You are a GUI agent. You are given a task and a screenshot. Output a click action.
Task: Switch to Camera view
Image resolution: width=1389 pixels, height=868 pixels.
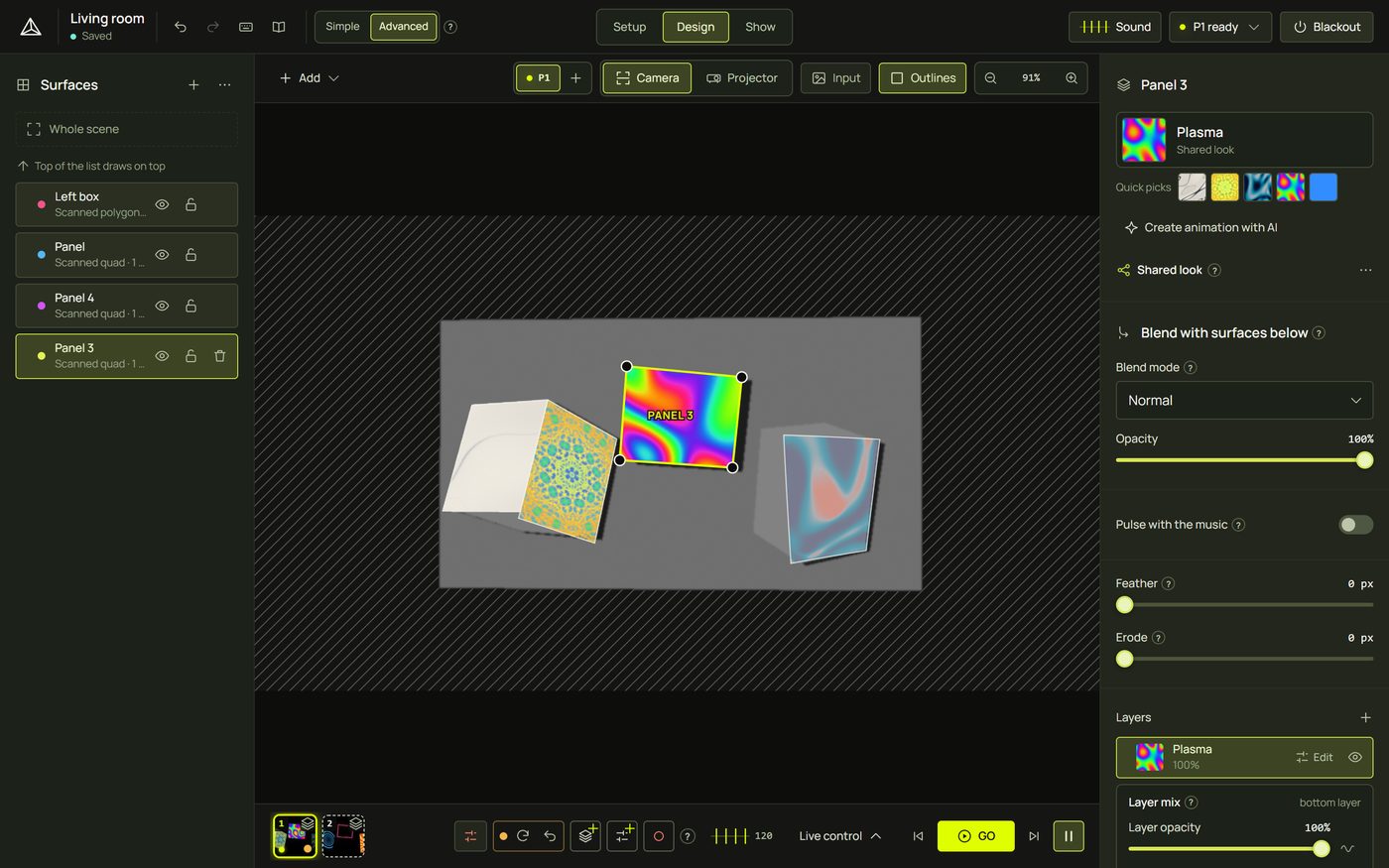point(647,77)
